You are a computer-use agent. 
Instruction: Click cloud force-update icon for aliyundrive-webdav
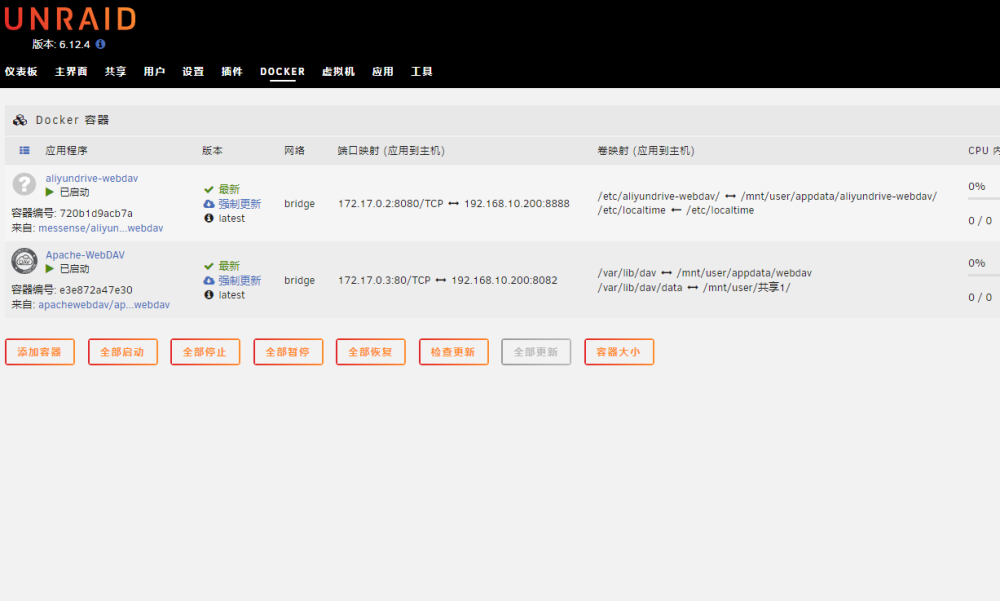click(x=209, y=204)
